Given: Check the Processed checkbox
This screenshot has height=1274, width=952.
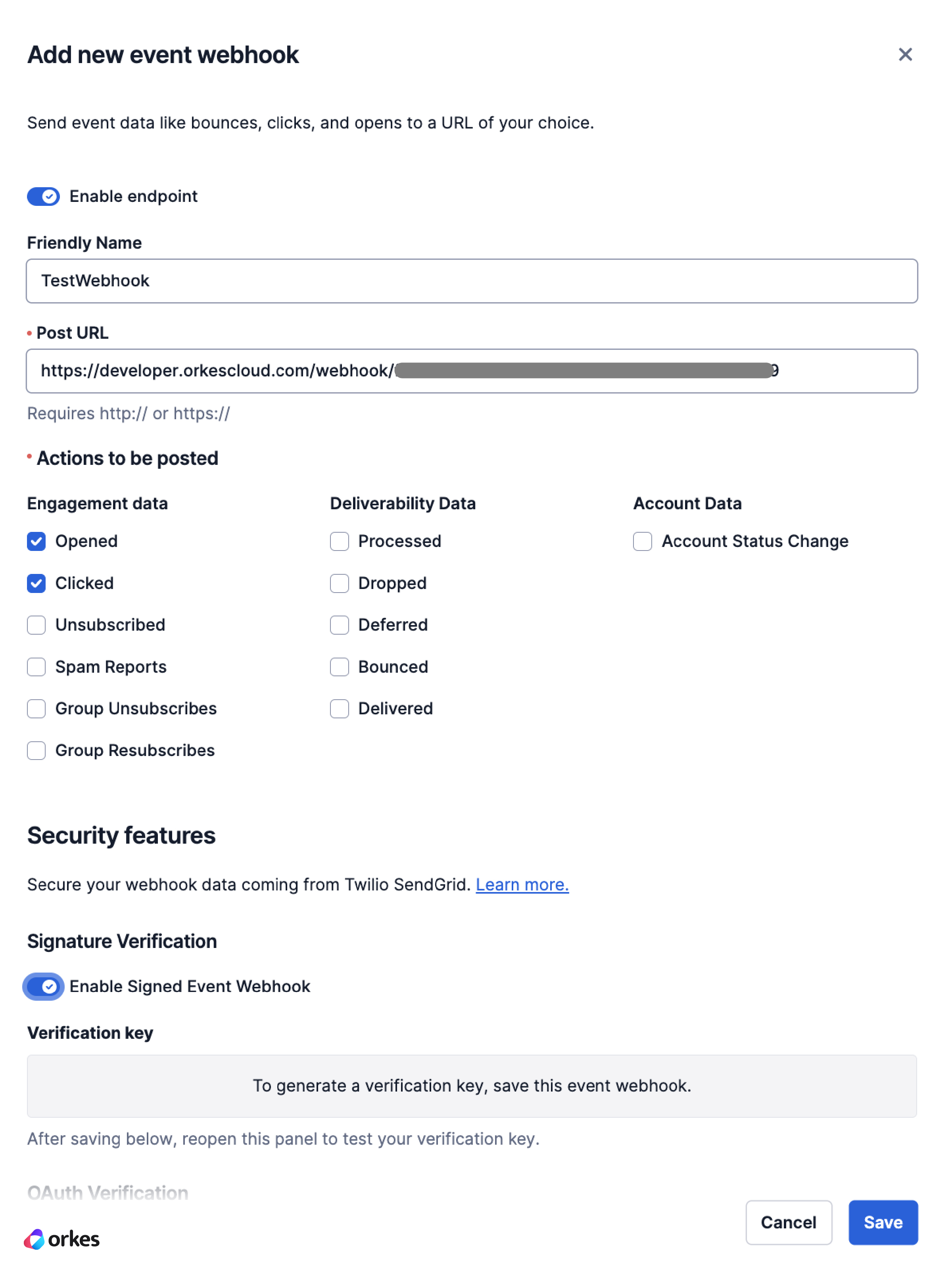Looking at the screenshot, I should click(339, 541).
